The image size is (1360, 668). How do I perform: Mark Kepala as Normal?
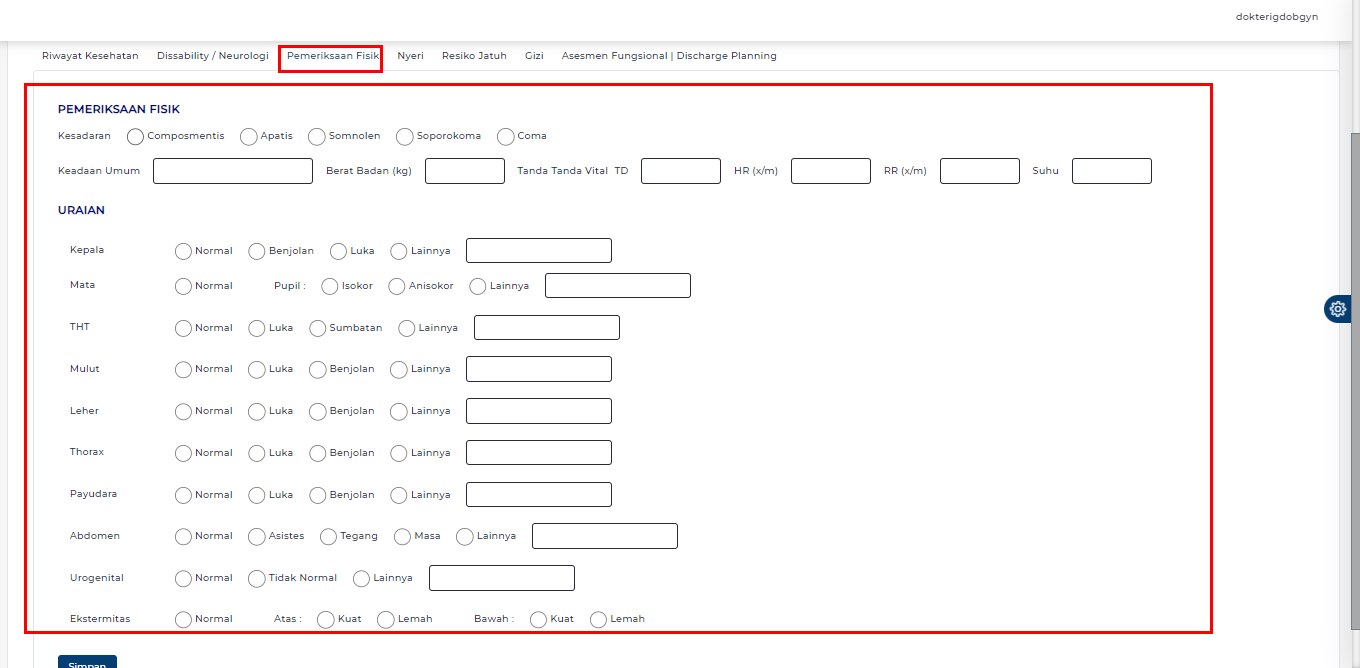point(183,251)
